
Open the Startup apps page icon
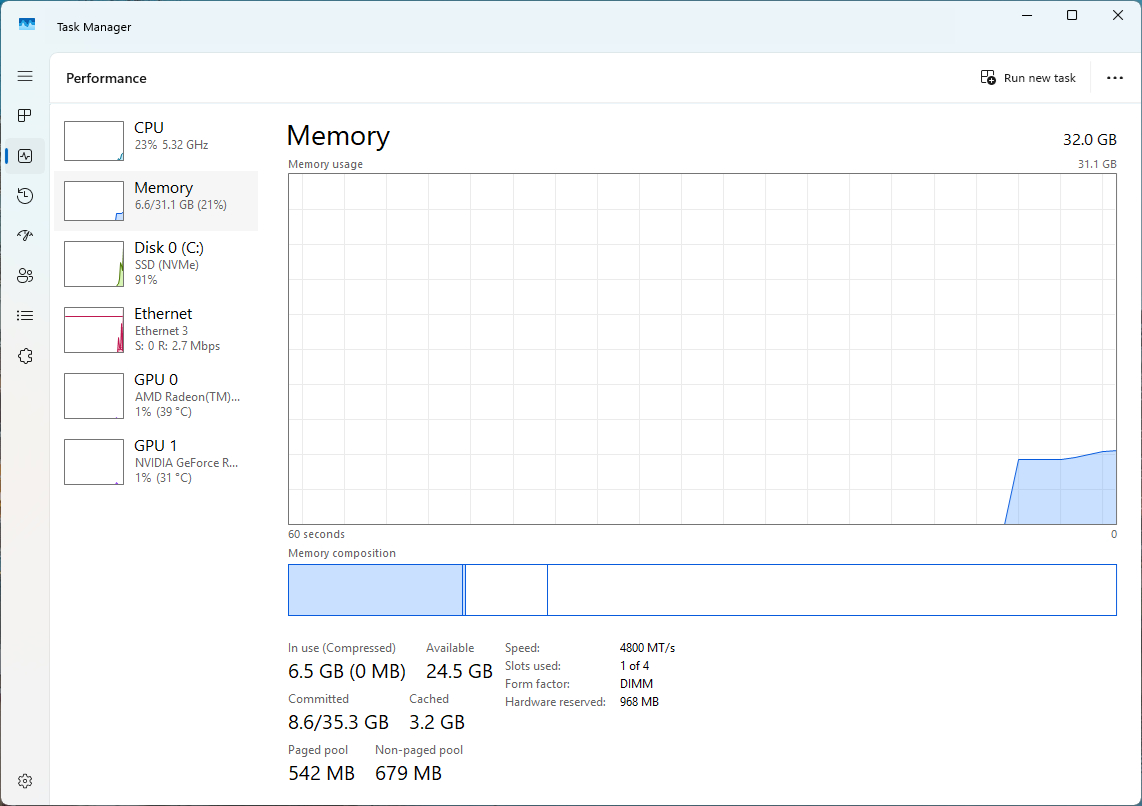coord(25,236)
